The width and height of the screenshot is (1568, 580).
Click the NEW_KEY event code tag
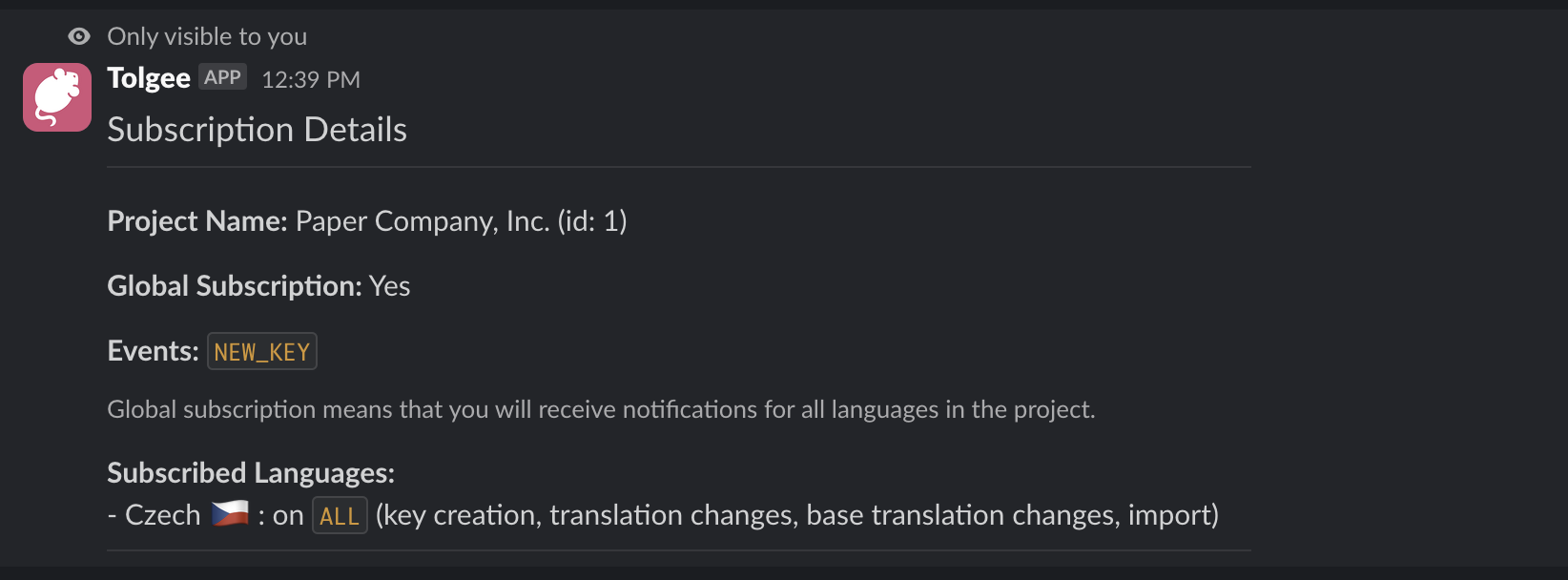(x=262, y=352)
